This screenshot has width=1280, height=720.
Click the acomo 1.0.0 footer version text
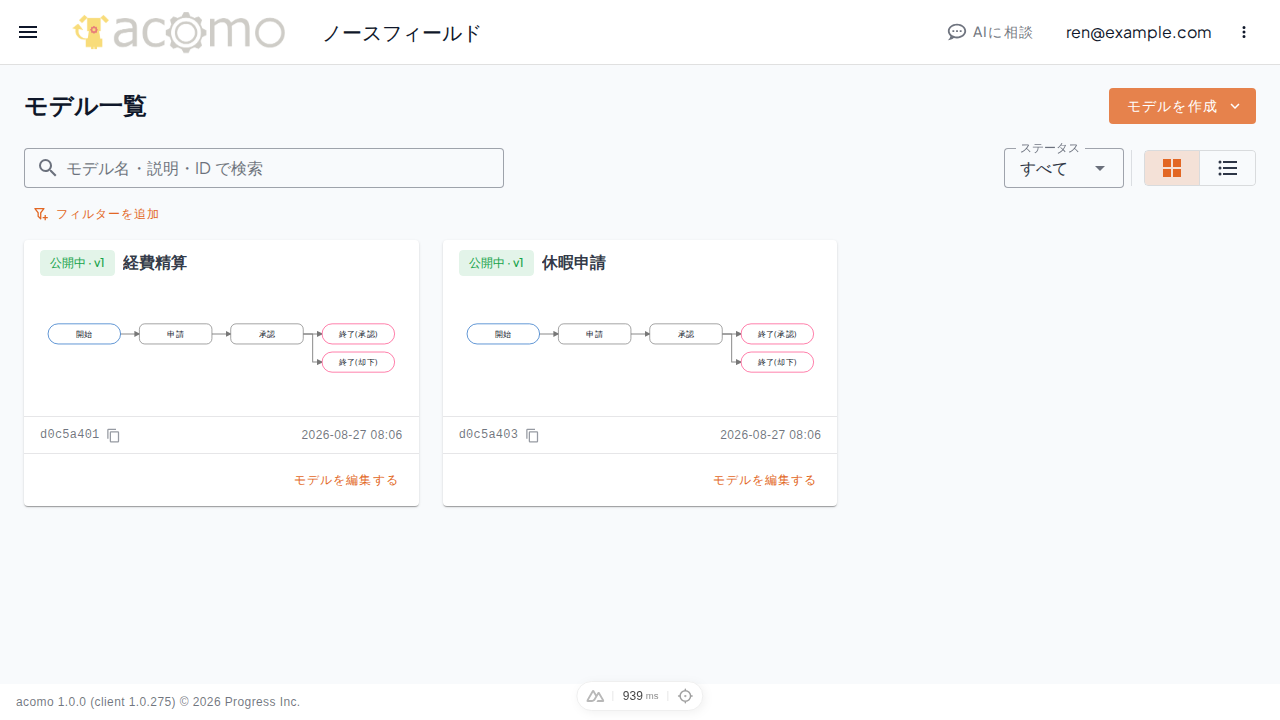[x=158, y=702]
